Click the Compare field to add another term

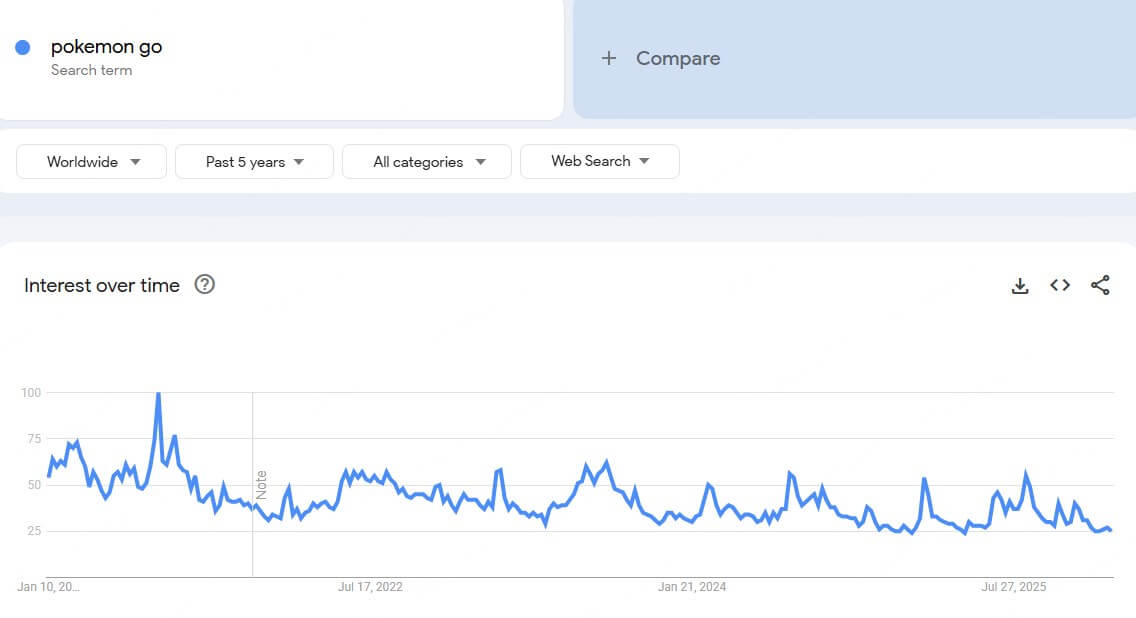coord(678,58)
